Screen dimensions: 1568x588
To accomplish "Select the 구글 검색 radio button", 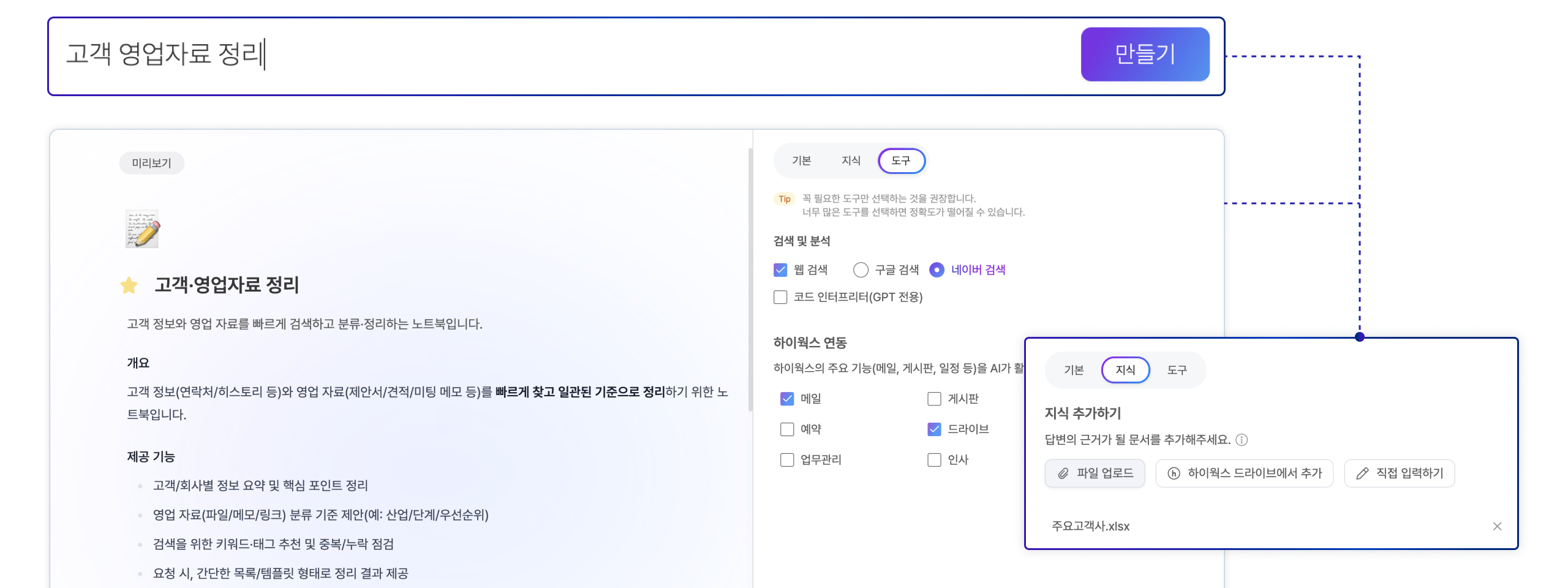I will point(861,269).
